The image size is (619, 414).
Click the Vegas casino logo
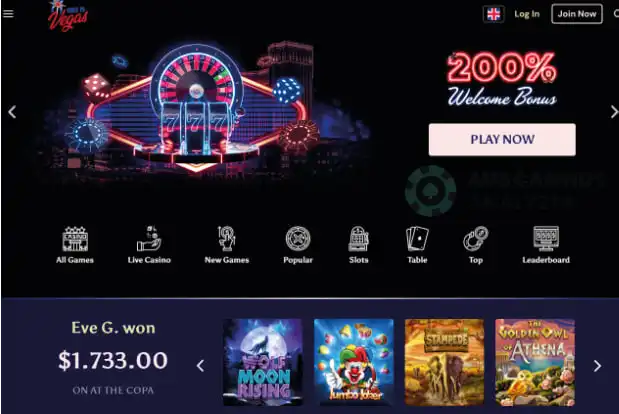68,16
